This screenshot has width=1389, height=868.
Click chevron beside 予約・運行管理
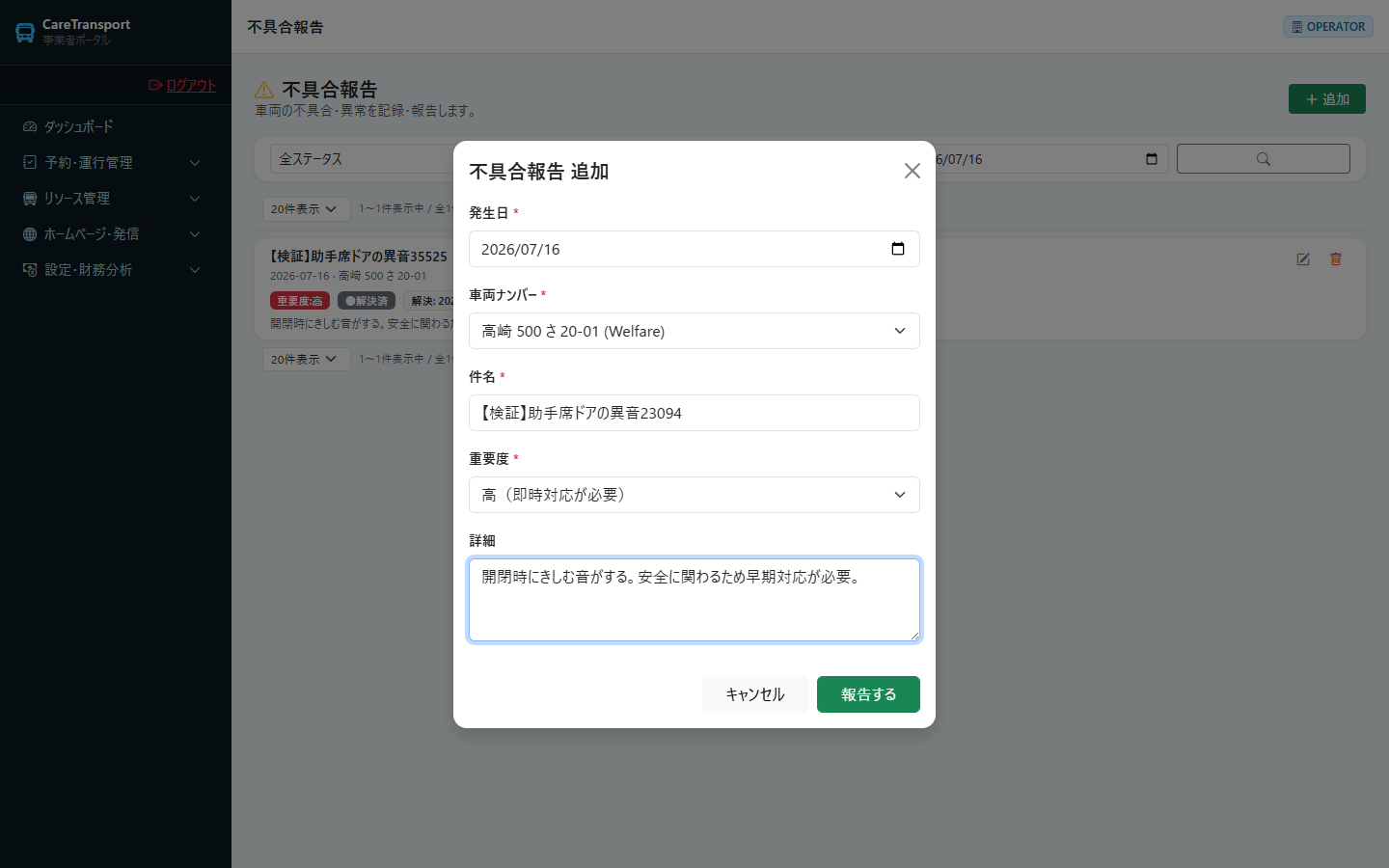(x=195, y=163)
